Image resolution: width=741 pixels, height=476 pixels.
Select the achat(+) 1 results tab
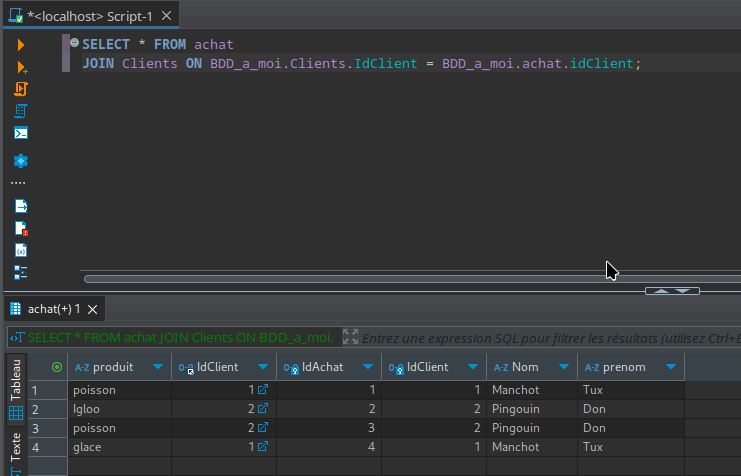coord(52,309)
